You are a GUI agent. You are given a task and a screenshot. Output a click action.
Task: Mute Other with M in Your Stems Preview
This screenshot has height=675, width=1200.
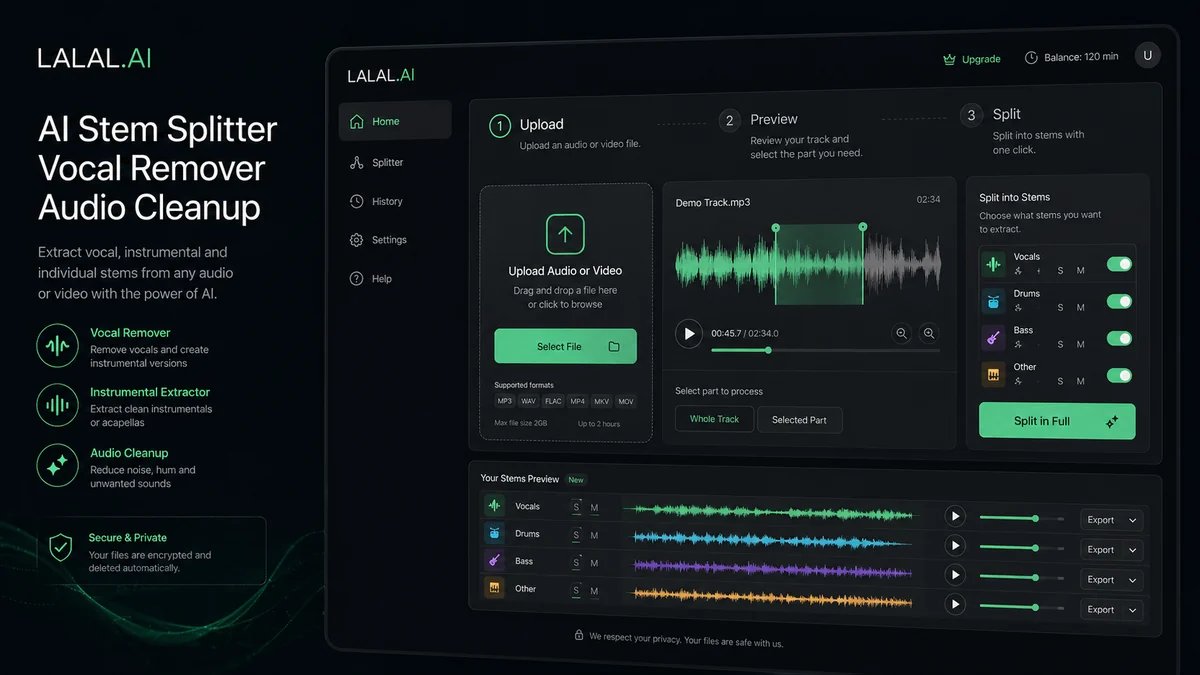(594, 591)
